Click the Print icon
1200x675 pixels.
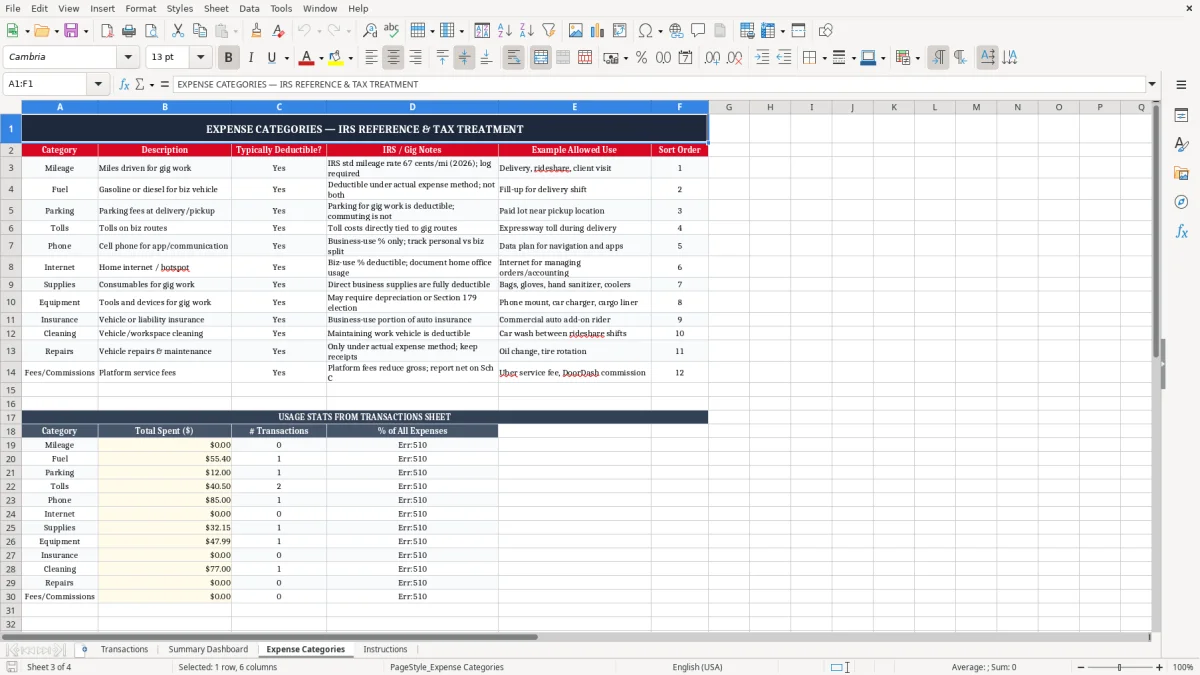(x=129, y=31)
